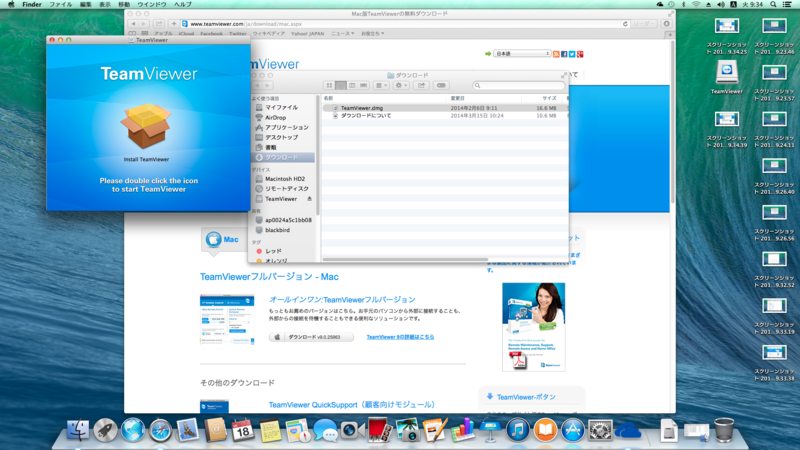Click Finder edit tags button
800x450 pixels.
(441, 86)
